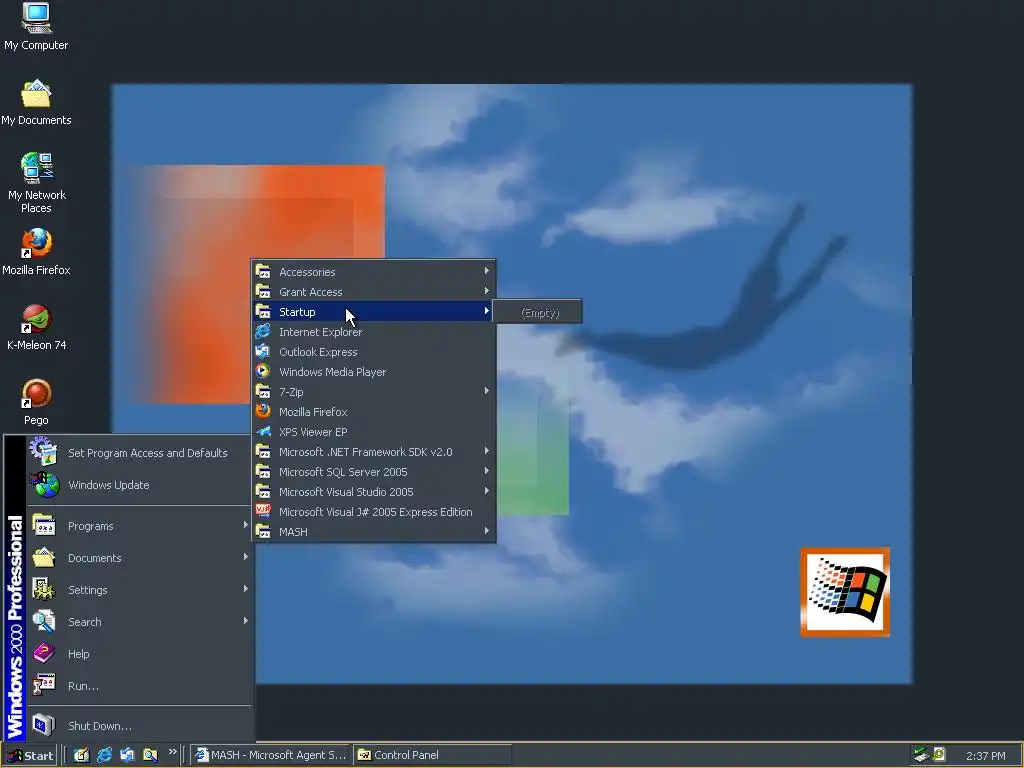The image size is (1024, 768).
Task: Click the yellow disc page tray icon
Action: [939, 755]
